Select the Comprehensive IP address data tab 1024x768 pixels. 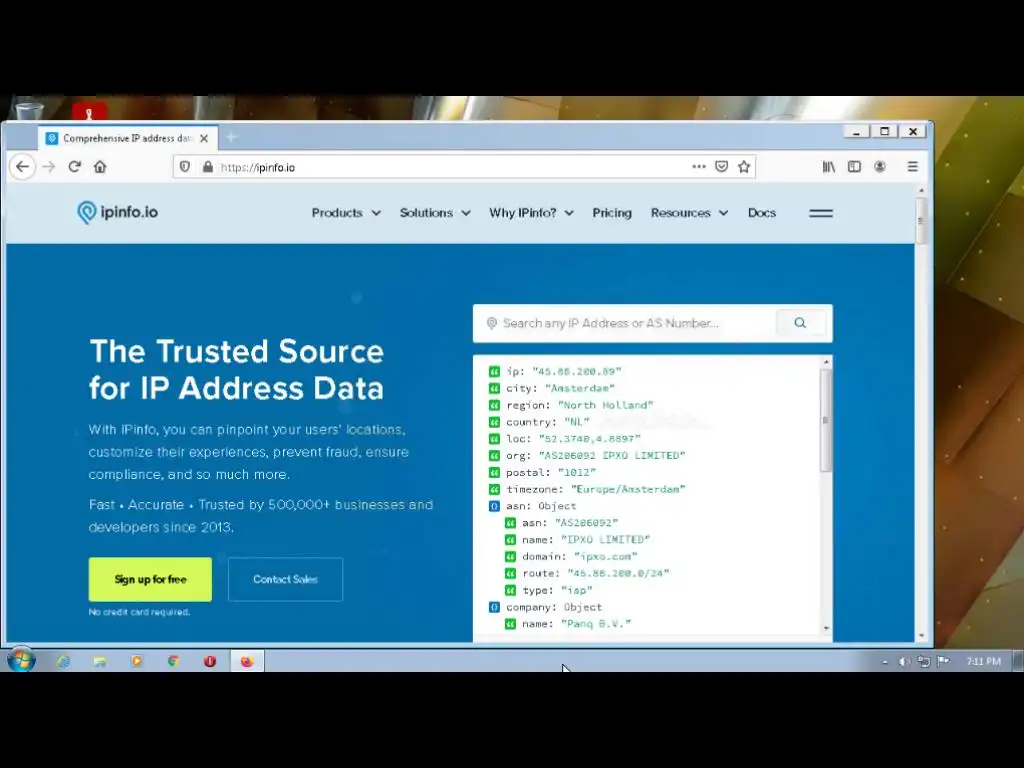point(128,138)
